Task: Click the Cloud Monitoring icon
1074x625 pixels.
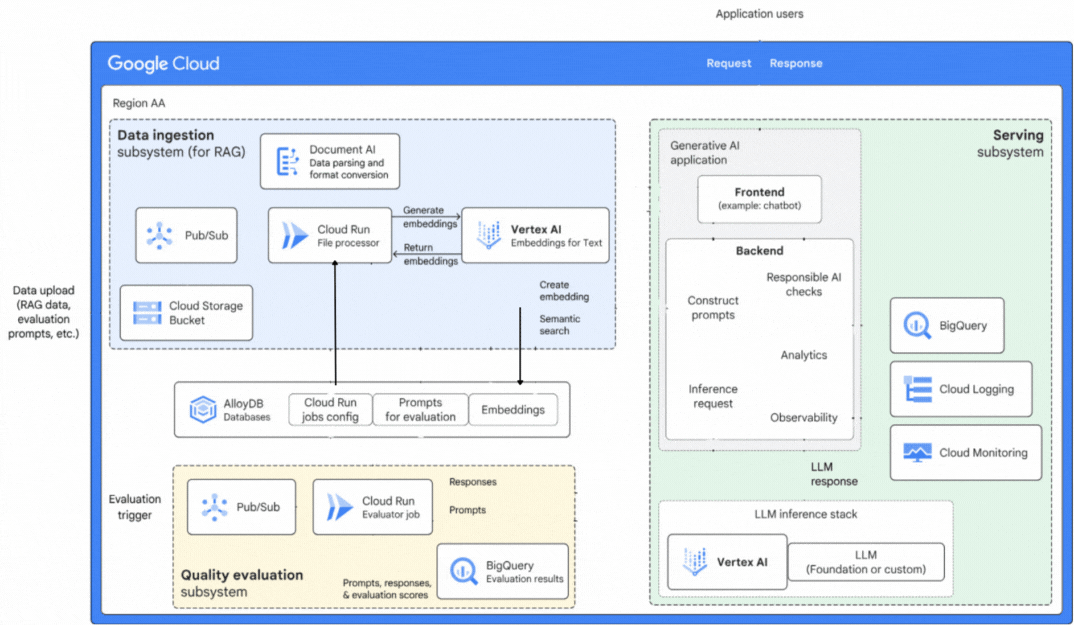Action: [x=917, y=453]
